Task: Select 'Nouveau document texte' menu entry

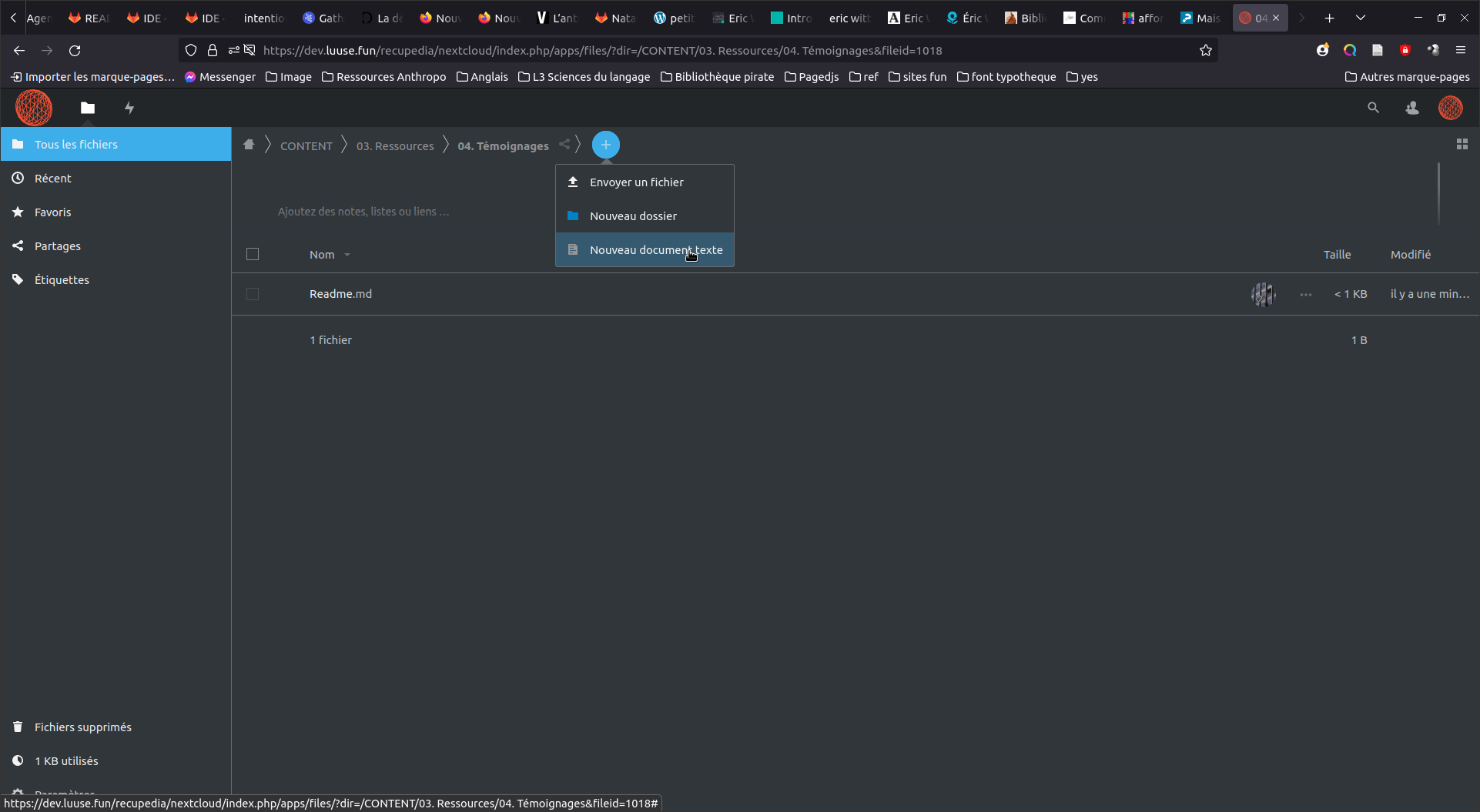Action: click(x=655, y=250)
